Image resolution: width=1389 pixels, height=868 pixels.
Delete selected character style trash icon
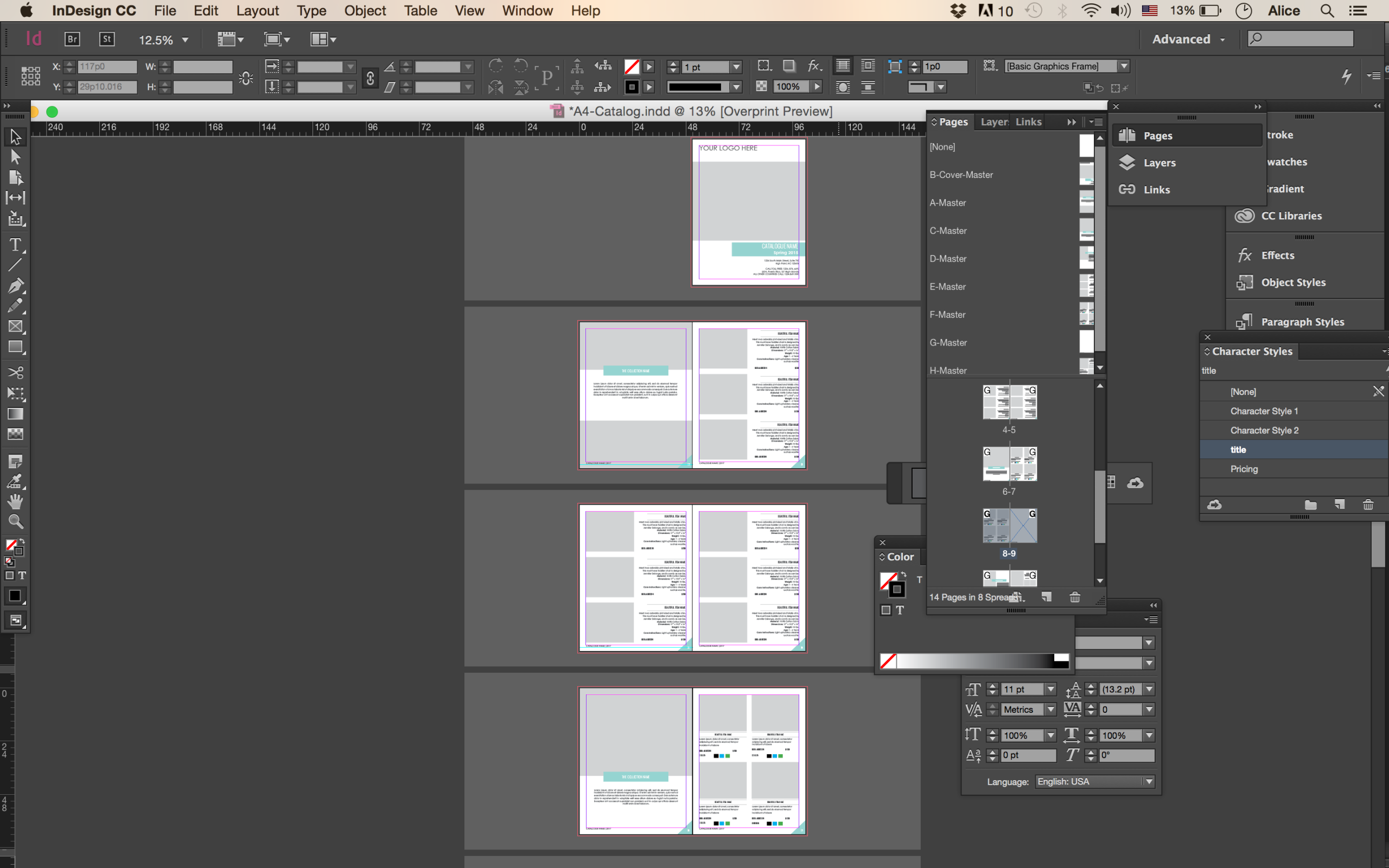click(x=1368, y=505)
